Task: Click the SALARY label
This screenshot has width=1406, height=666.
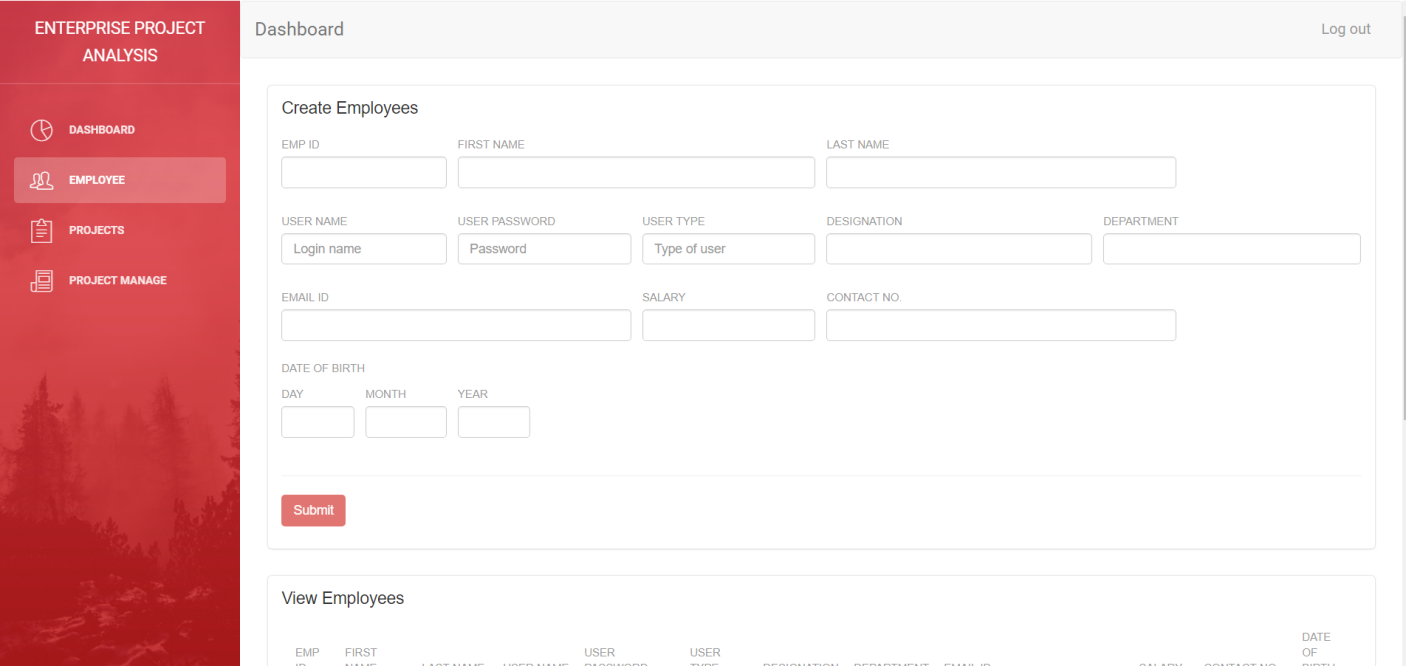Action: coord(664,298)
